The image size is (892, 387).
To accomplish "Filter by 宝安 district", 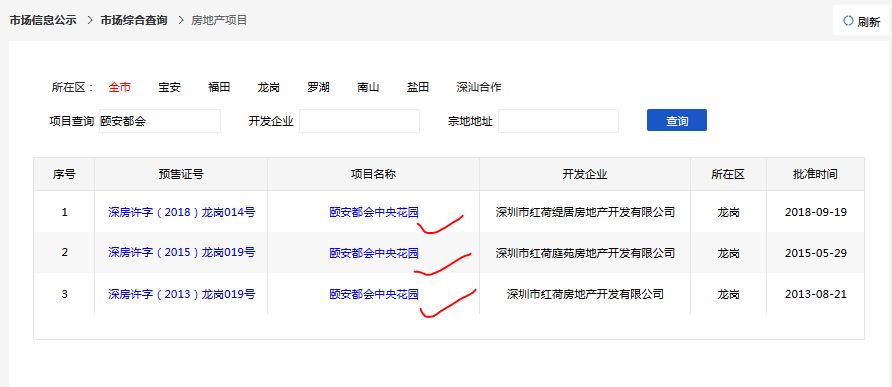I will point(170,87).
